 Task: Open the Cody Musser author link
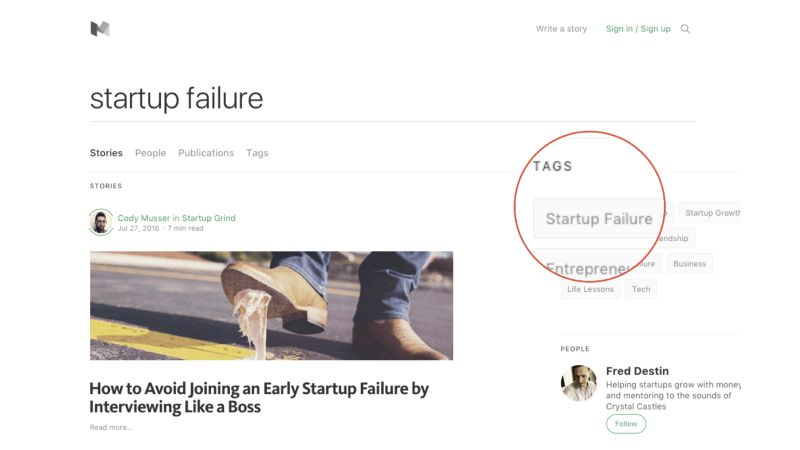[142, 218]
